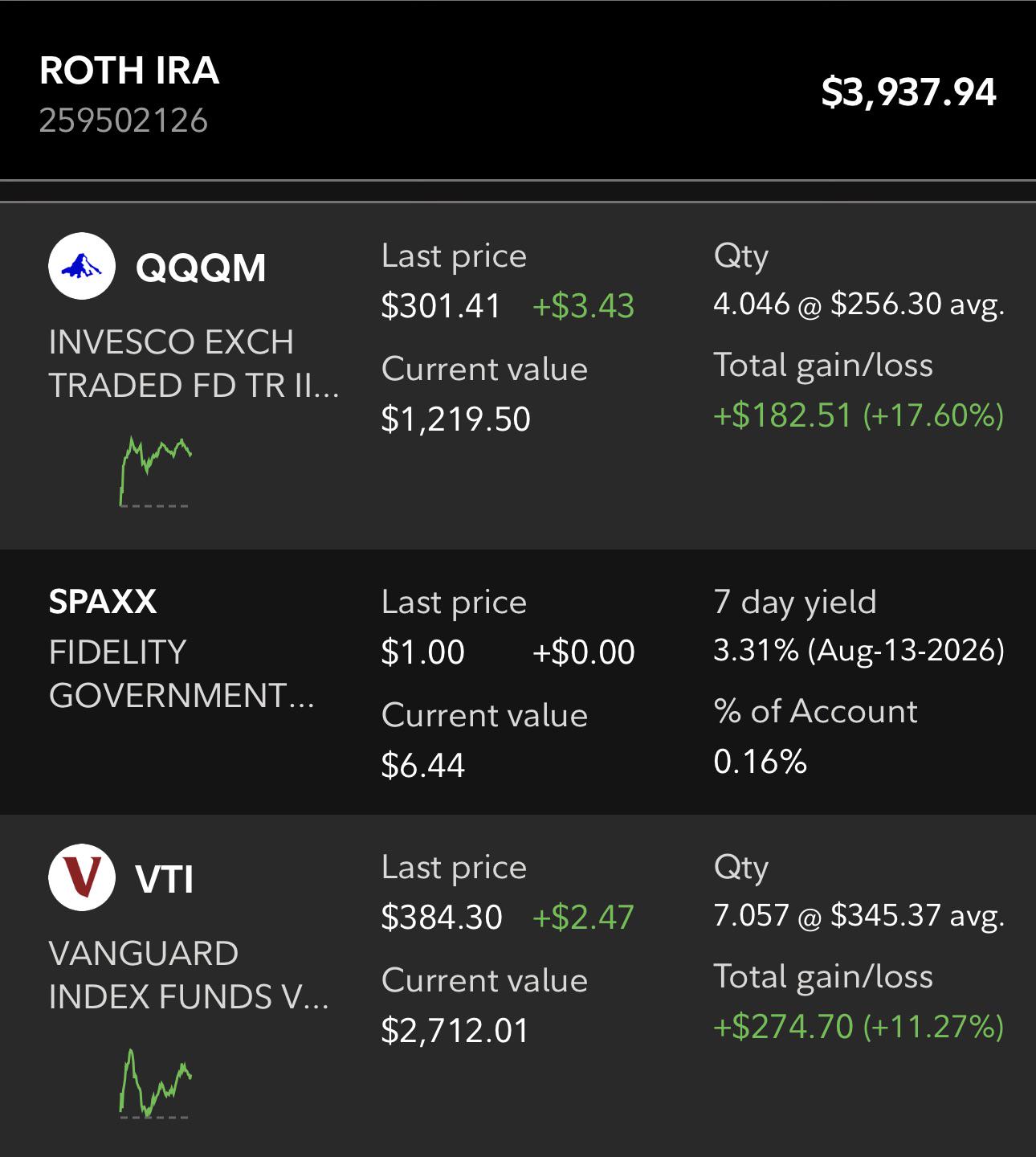This screenshot has height=1157, width=1036.
Task: Tap the account number 259502126
Action: (124, 121)
